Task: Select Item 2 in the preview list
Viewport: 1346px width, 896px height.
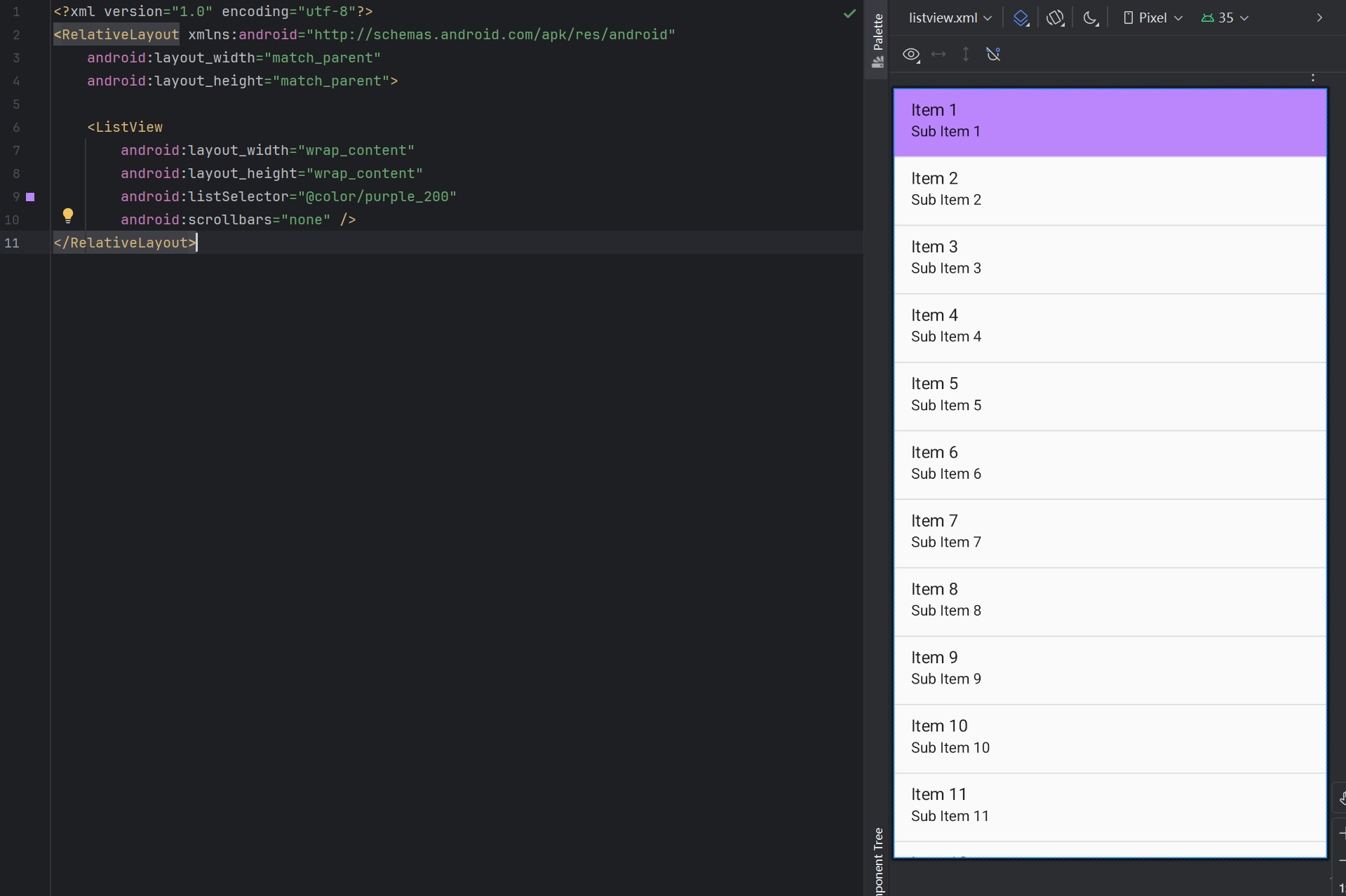Action: (1110, 190)
